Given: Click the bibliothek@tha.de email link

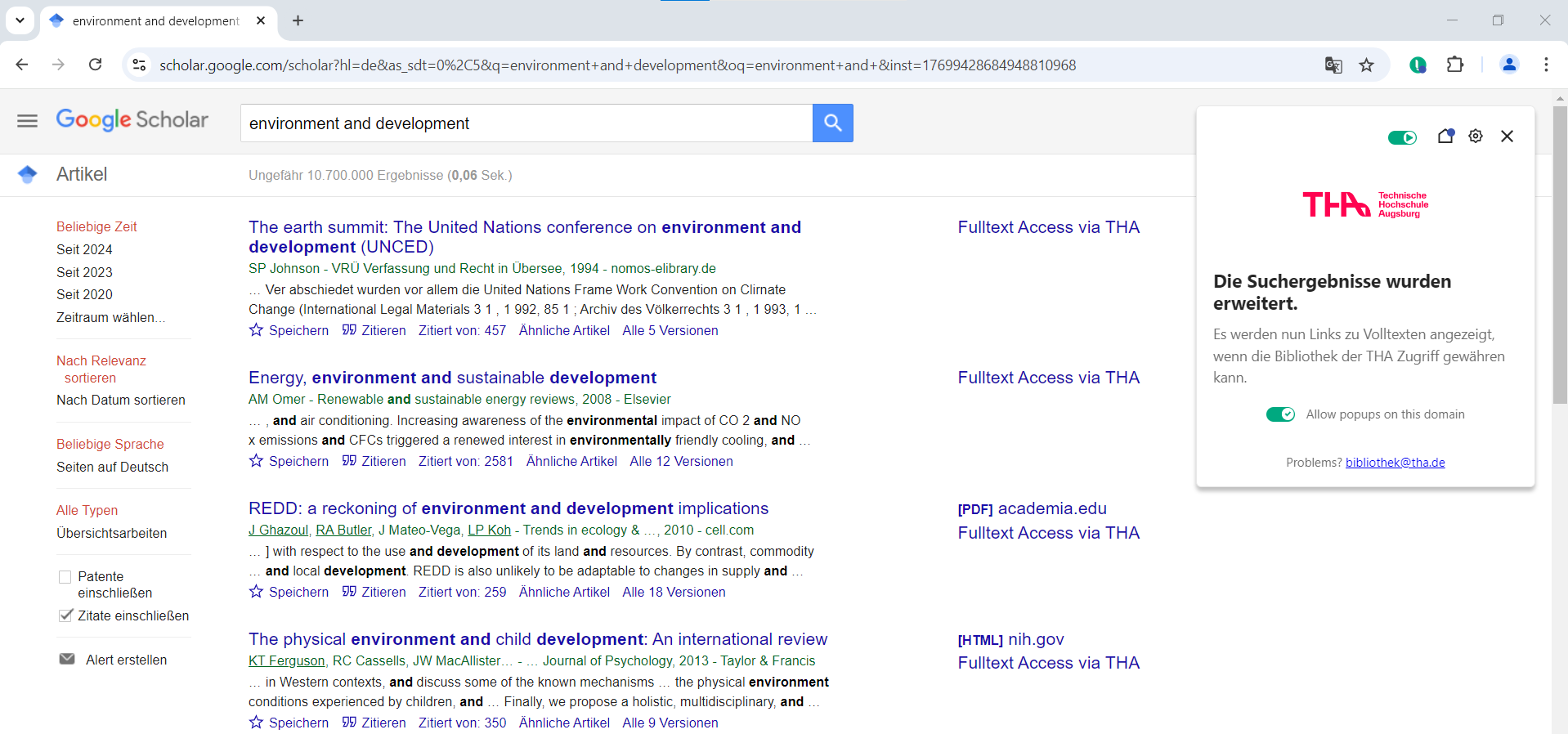Looking at the screenshot, I should 1395,463.
